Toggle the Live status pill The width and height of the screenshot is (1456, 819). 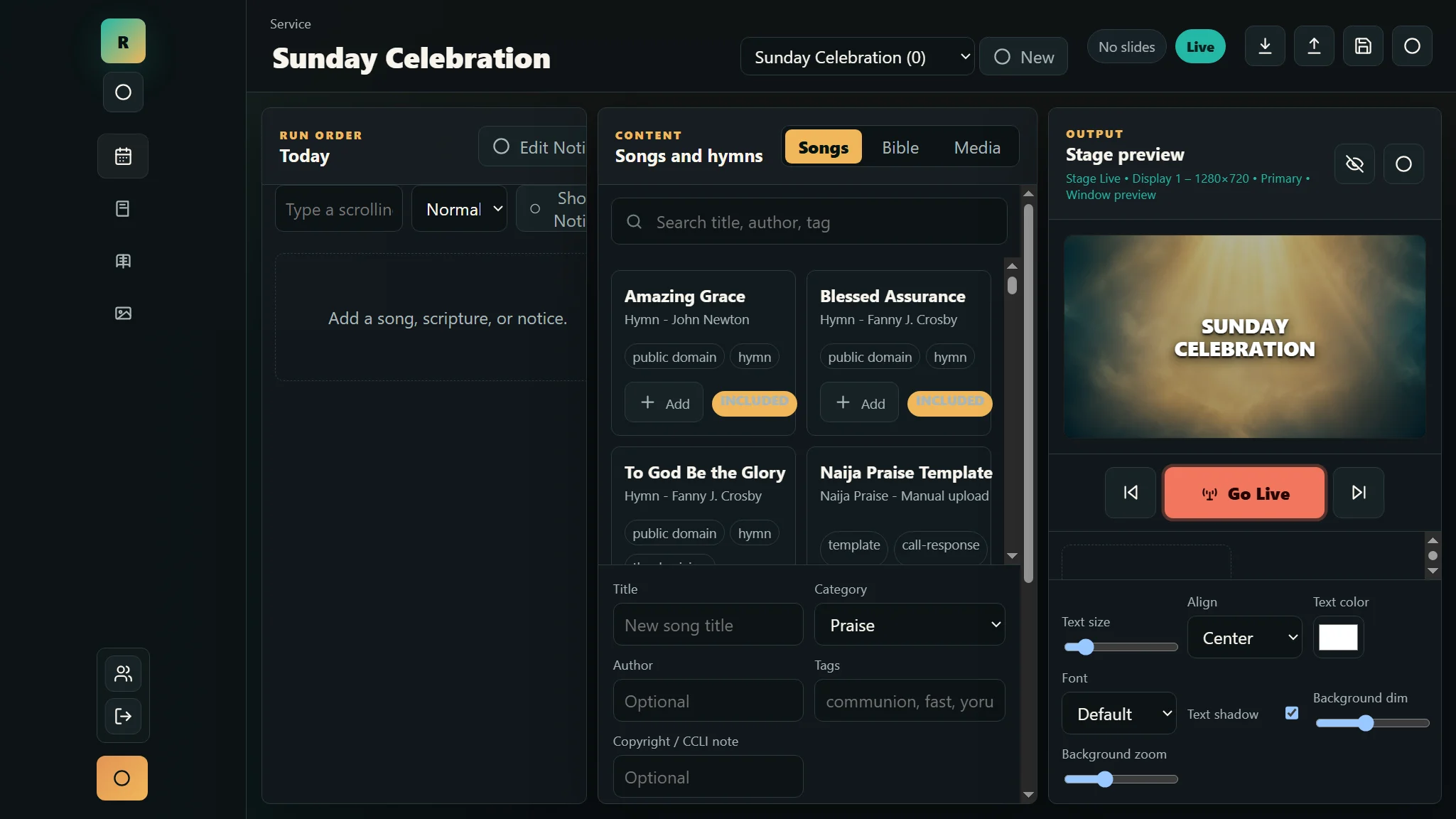coord(1200,47)
